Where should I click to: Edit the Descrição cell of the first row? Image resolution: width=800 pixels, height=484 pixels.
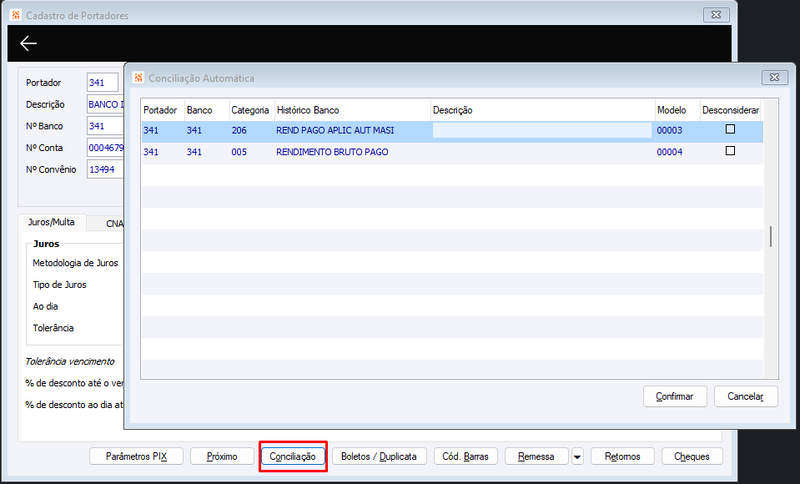pyautogui.click(x=542, y=131)
